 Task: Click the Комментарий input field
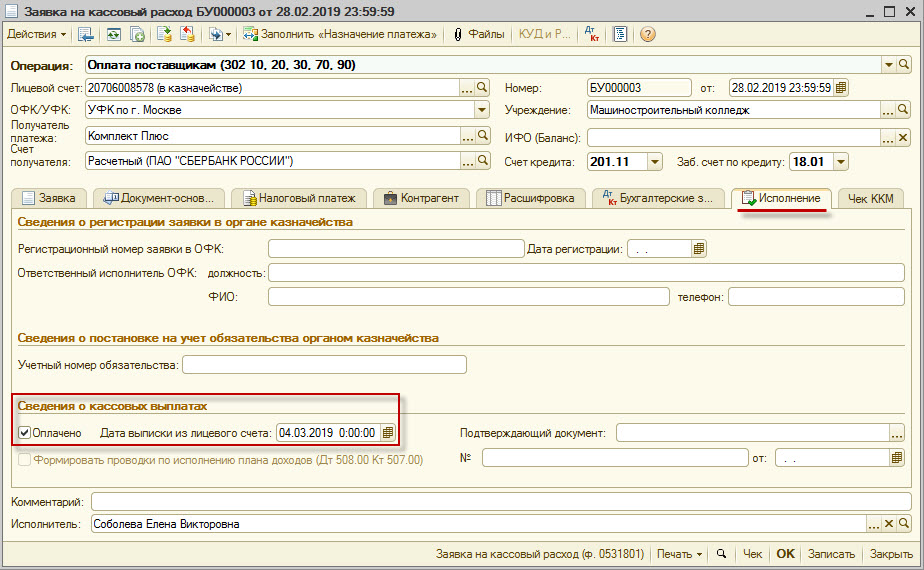(x=501, y=502)
